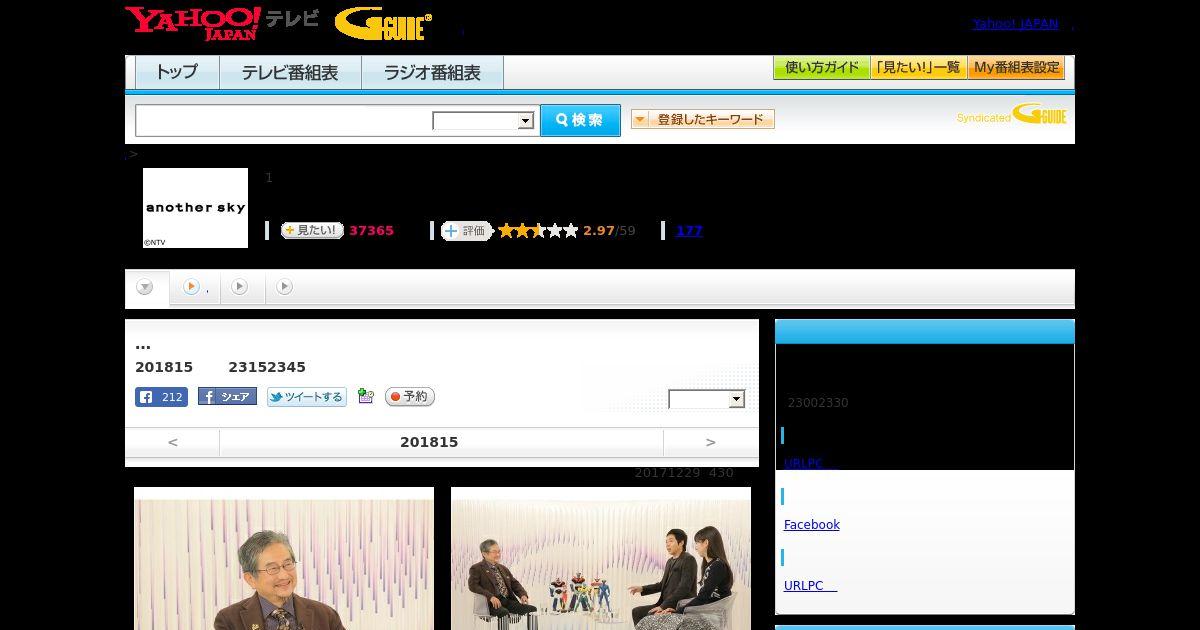The image size is (1200, 630).
Task: Select the tab with orange play icon
Action: point(194,287)
